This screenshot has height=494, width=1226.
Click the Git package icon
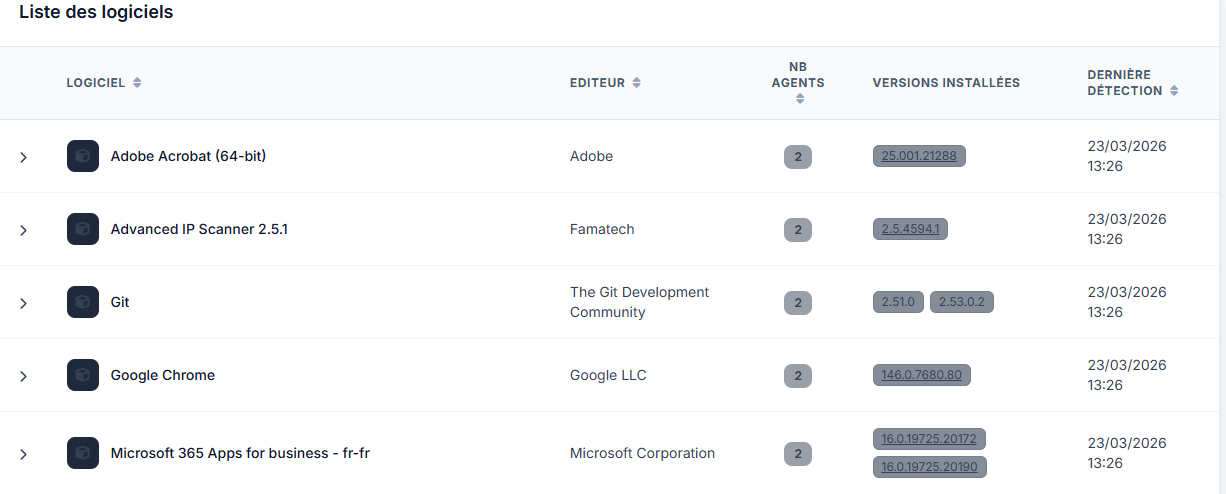click(83, 302)
